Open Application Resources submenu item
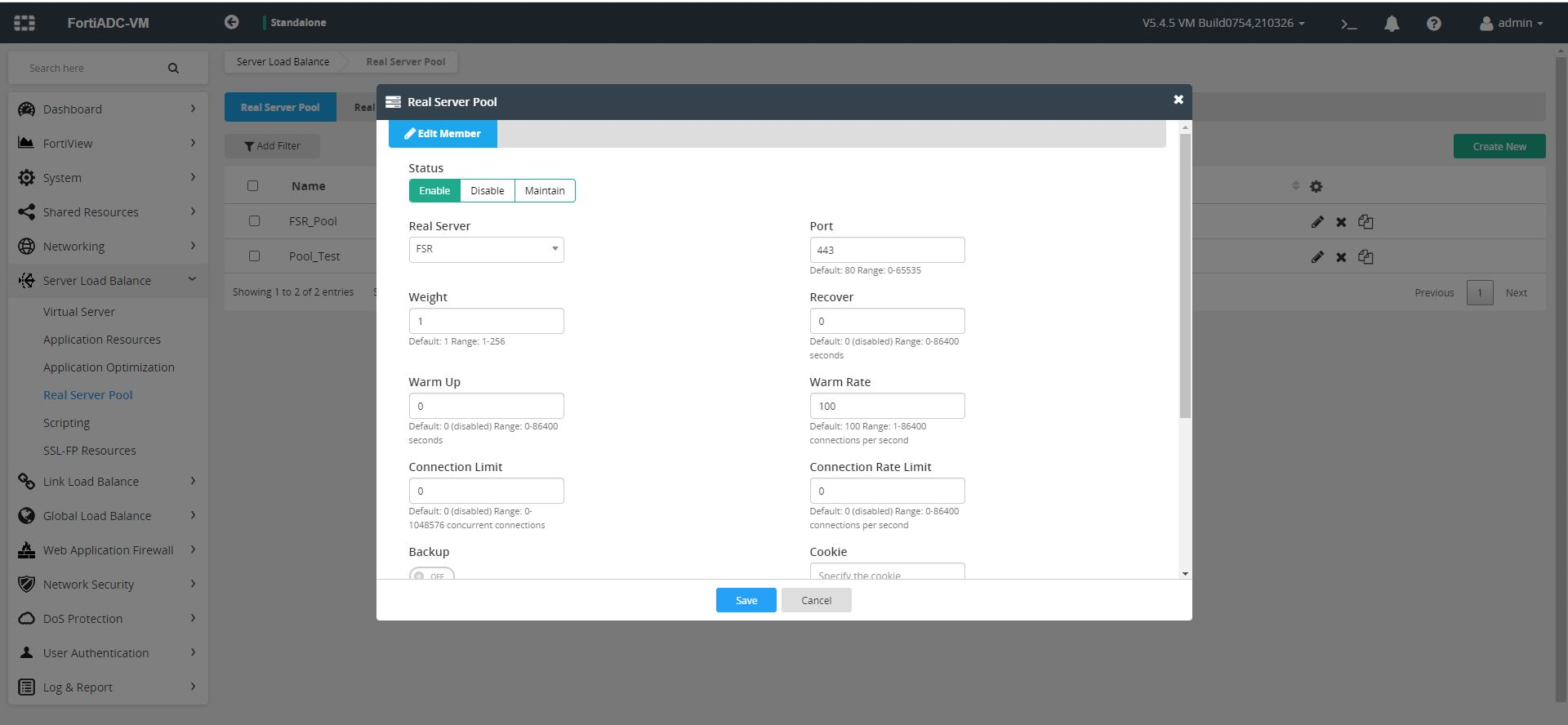This screenshot has height=725, width=1568. 102,340
